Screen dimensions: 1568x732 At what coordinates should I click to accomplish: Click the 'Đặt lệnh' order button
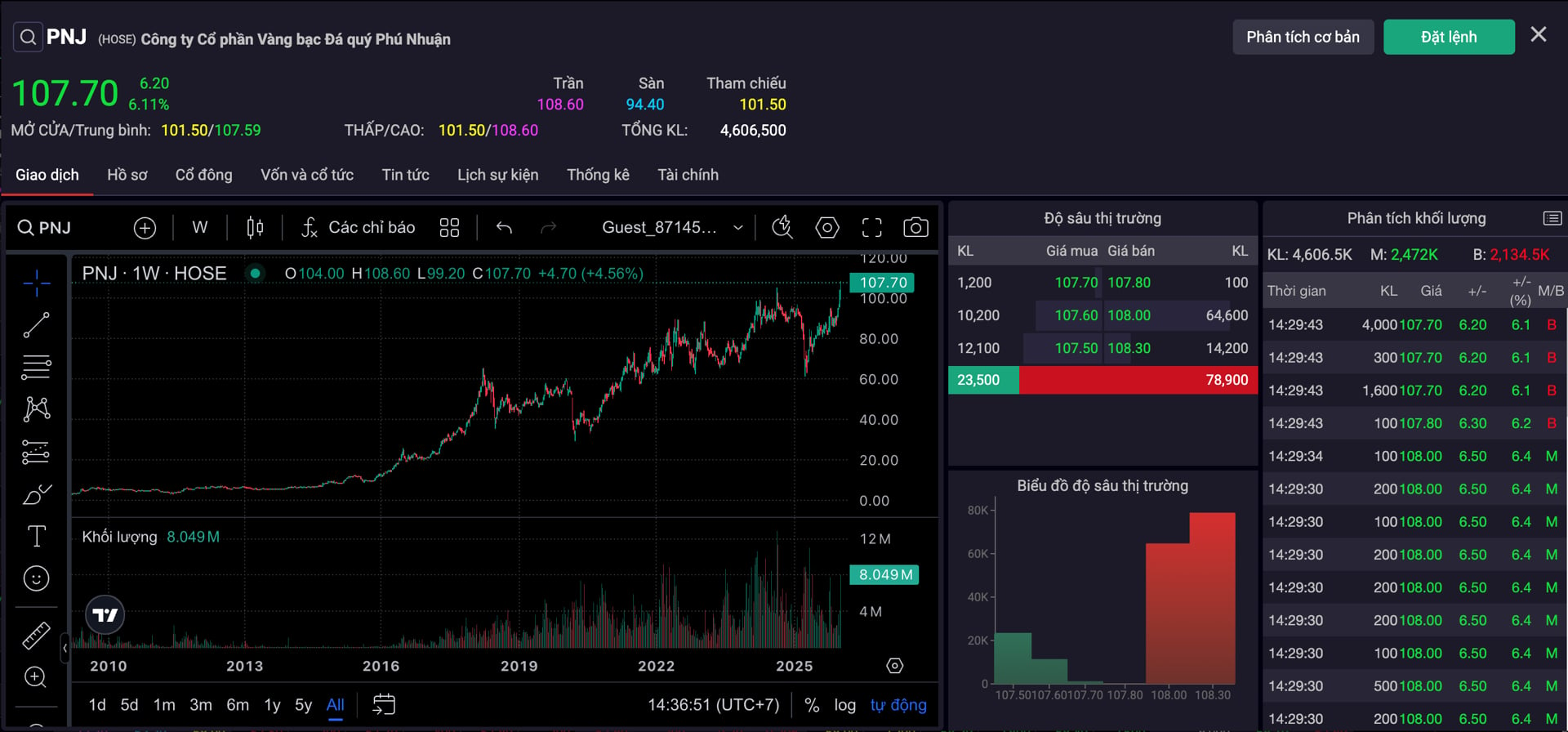1448,38
